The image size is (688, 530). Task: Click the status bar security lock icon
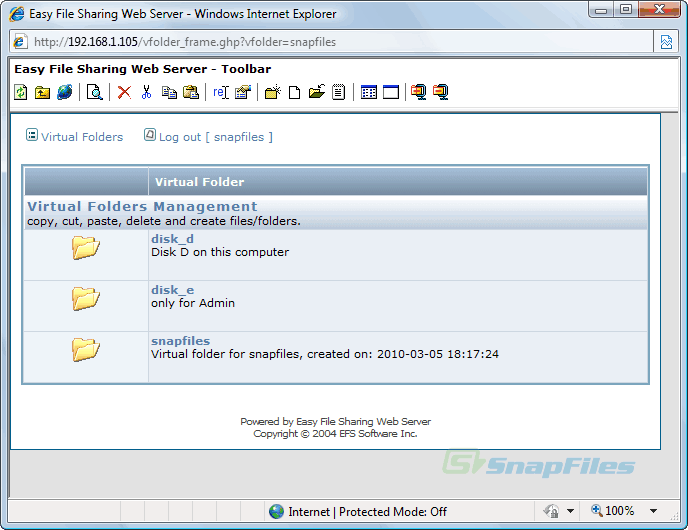551,511
